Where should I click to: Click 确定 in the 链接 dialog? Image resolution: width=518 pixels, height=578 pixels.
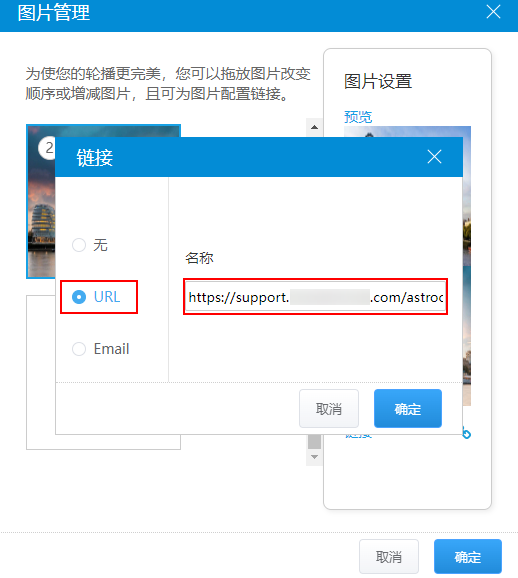click(408, 408)
